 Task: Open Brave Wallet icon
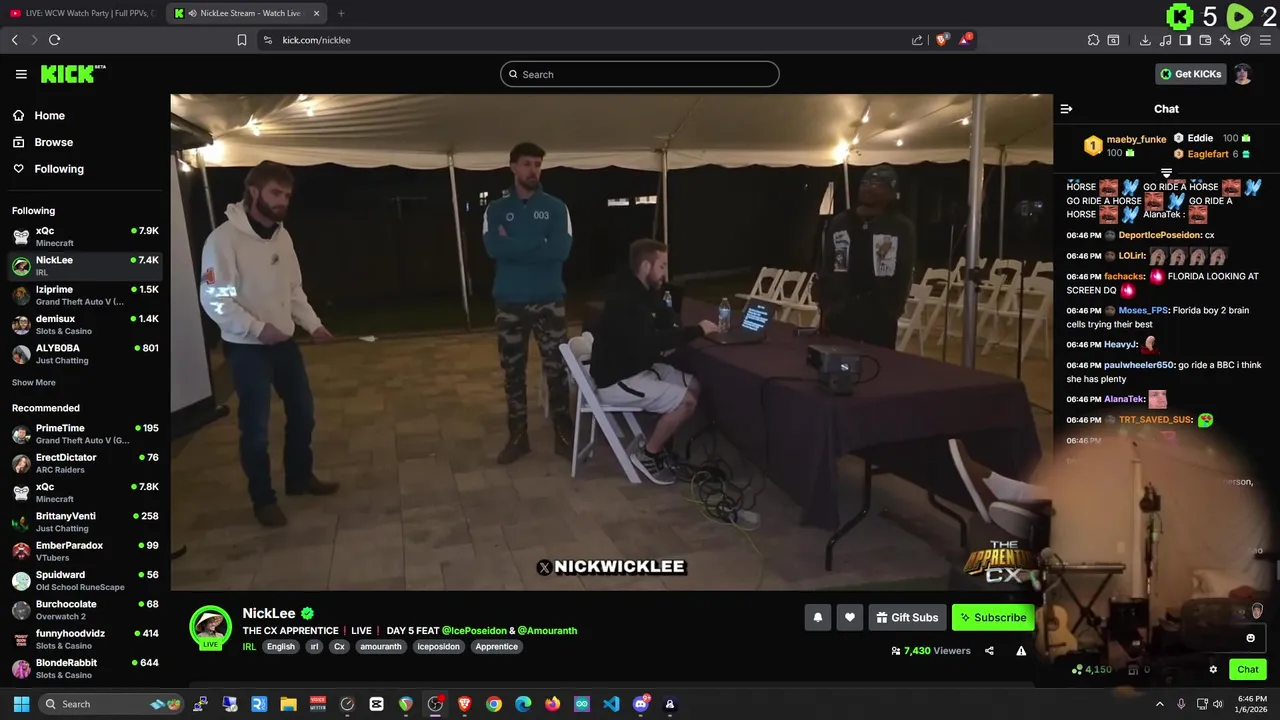[1205, 40]
